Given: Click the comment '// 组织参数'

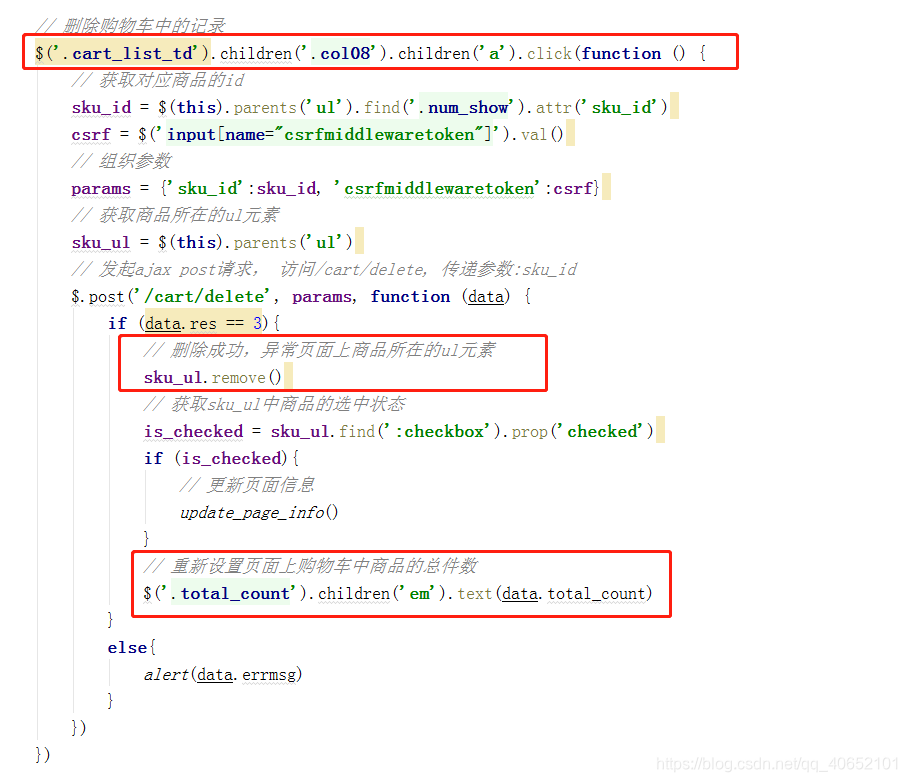Looking at the screenshot, I should (x=121, y=161).
